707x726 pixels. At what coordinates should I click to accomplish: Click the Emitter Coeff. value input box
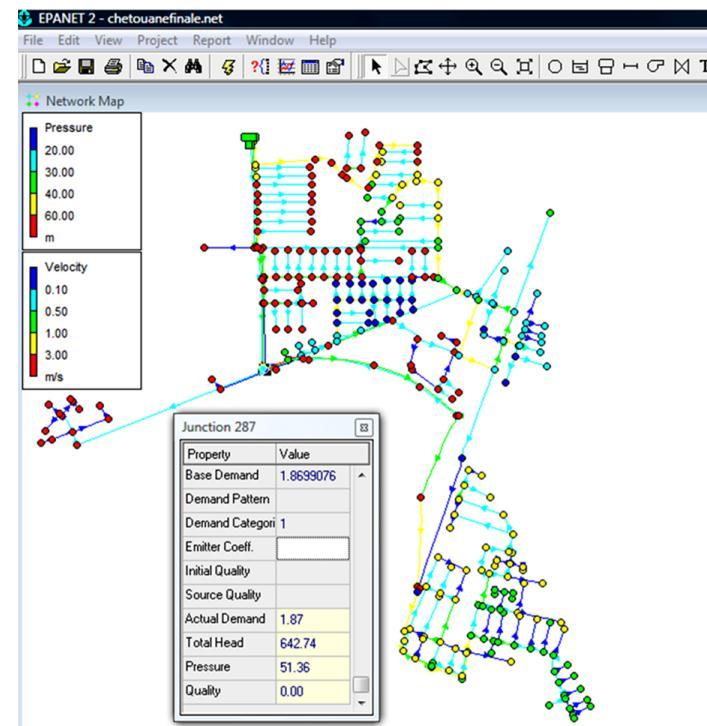point(313,548)
